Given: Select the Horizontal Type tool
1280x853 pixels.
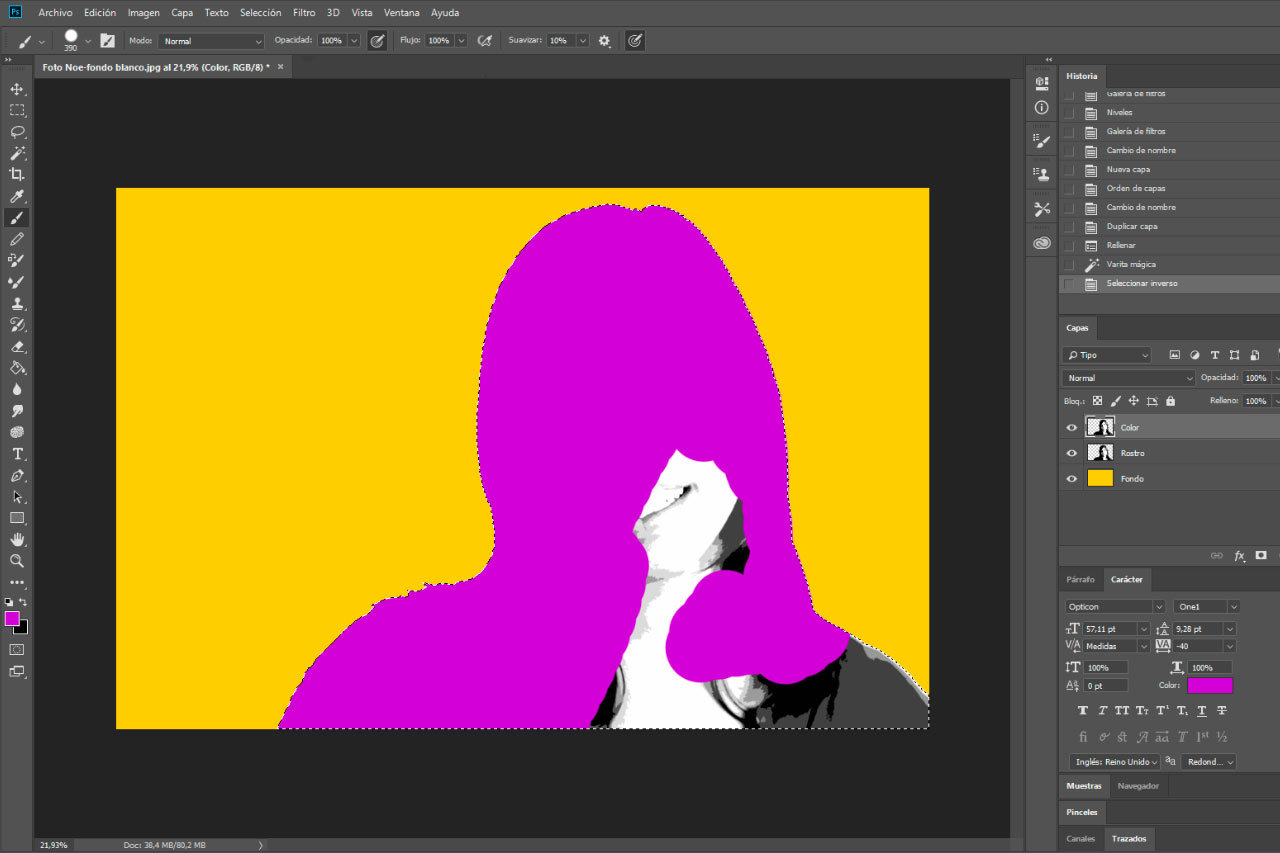Looking at the screenshot, I should click(x=16, y=453).
